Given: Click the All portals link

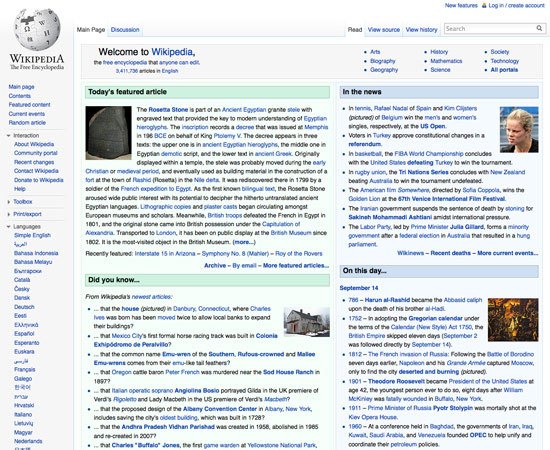Looking at the screenshot, I should click(x=504, y=70).
